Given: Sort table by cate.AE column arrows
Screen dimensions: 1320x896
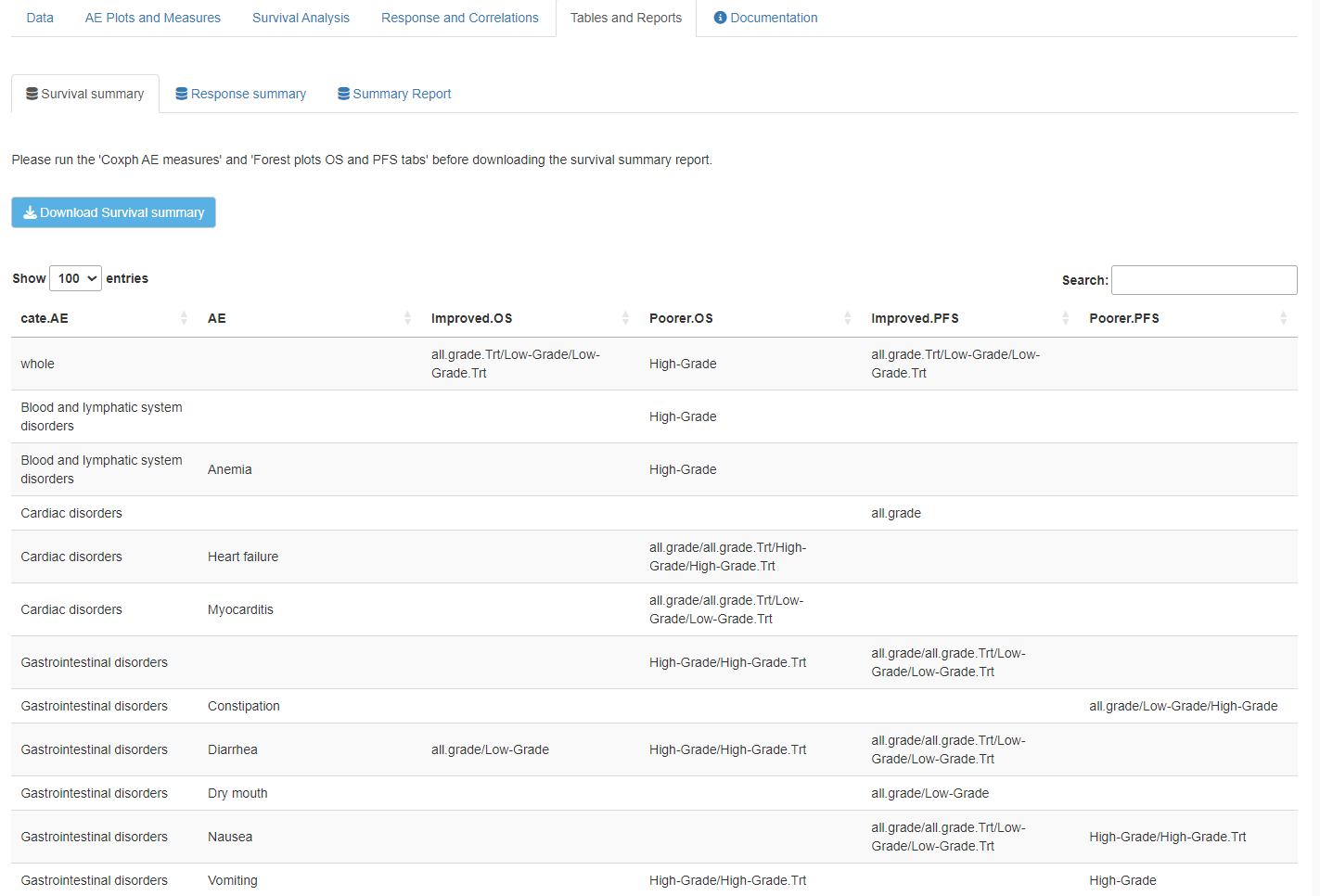Looking at the screenshot, I should [184, 318].
